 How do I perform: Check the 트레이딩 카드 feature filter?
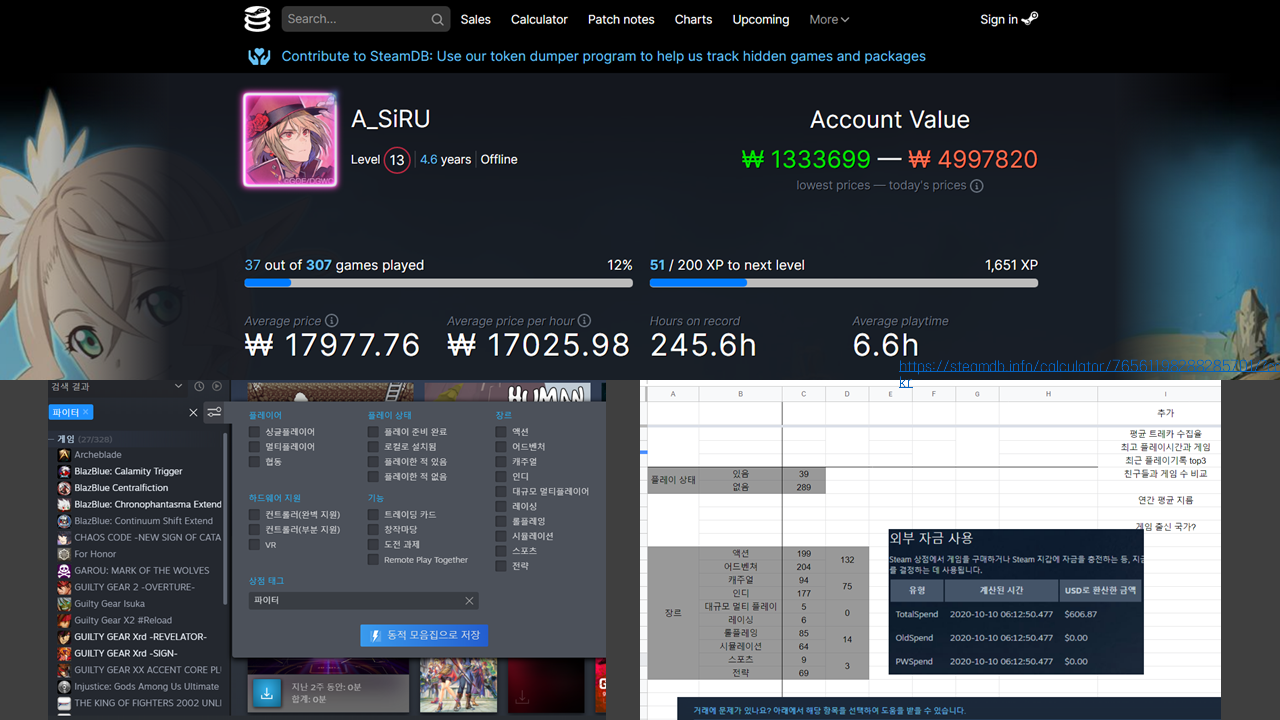pyautogui.click(x=373, y=514)
